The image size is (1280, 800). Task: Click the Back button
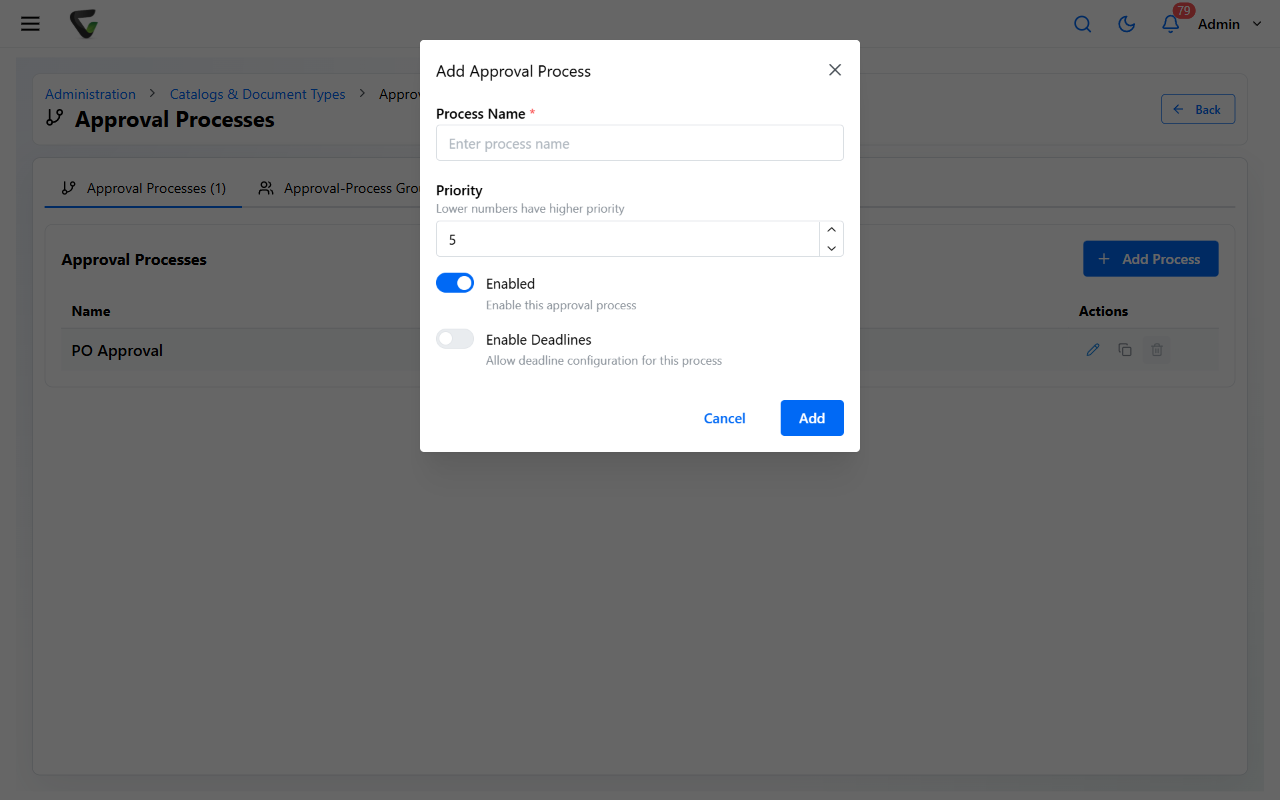1198,109
